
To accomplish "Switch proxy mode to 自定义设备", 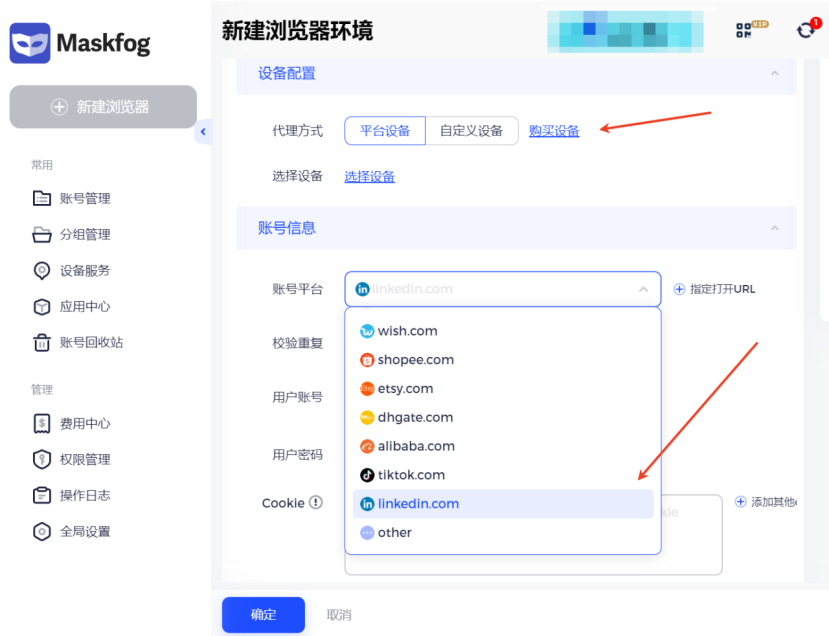I will pos(471,131).
